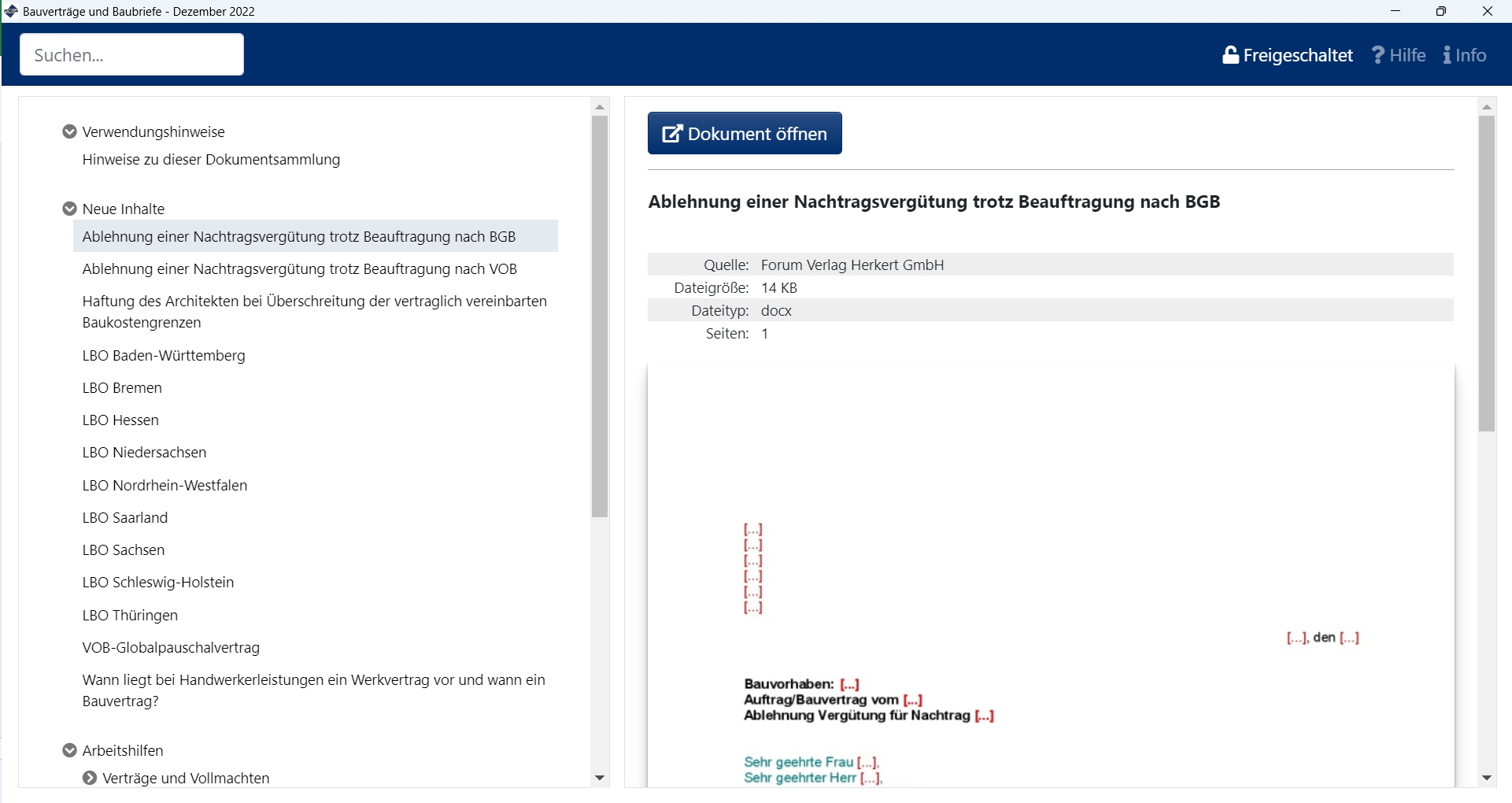Click the Dokument öffnen button
Screen dimensions: 1512x803
pyautogui.click(x=745, y=134)
